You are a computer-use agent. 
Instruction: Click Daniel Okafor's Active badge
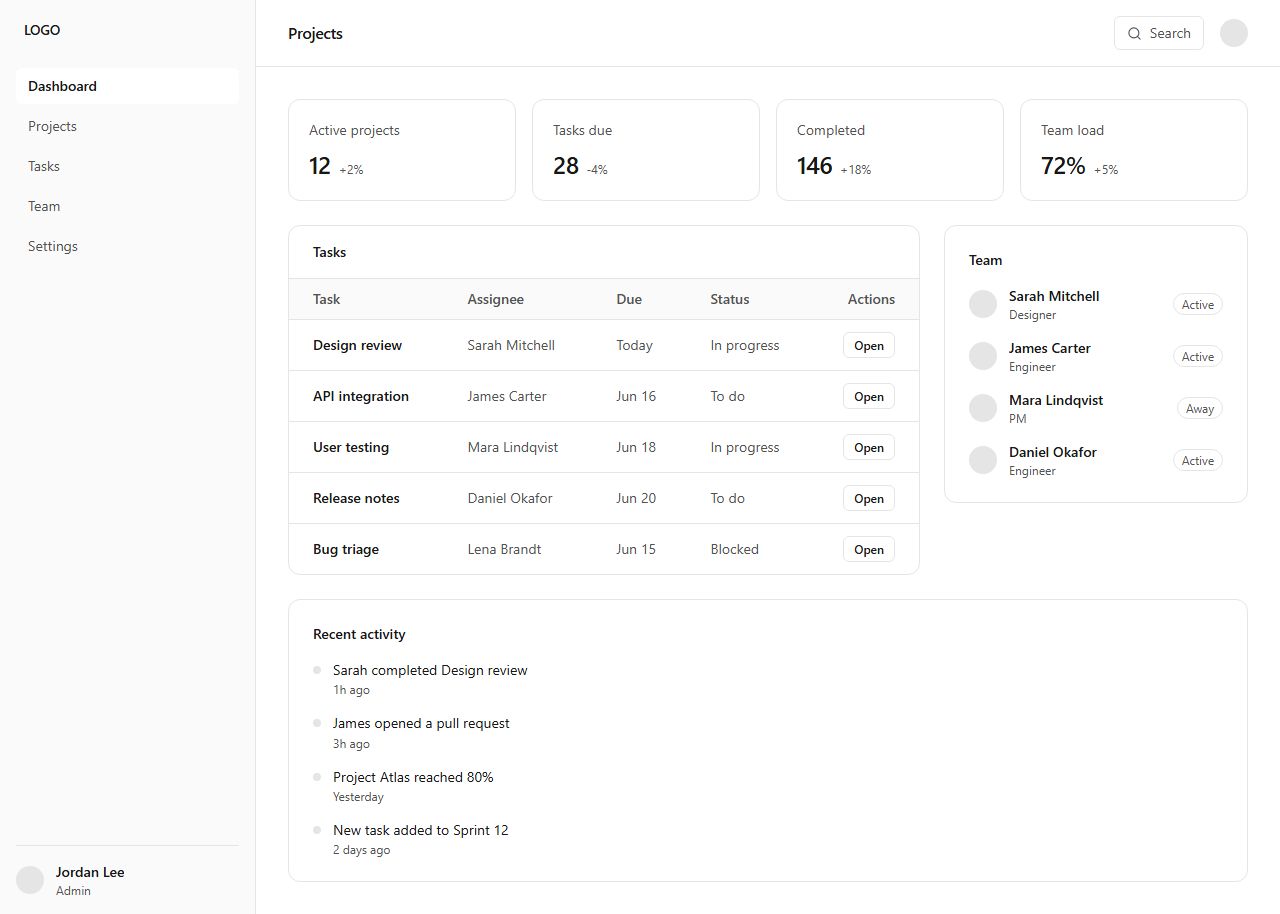(x=1198, y=460)
